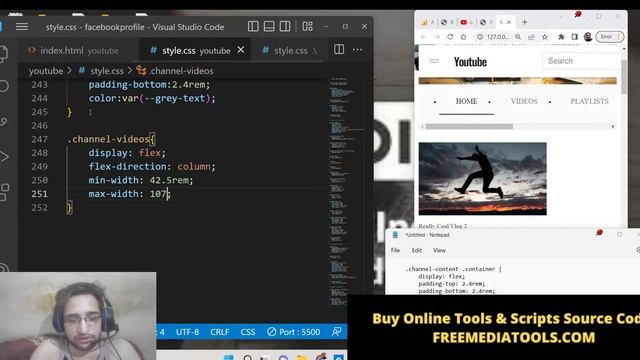Open the Customize Layout icon in VS Code title bar
This screenshot has width=640, height=360.
tap(307, 27)
